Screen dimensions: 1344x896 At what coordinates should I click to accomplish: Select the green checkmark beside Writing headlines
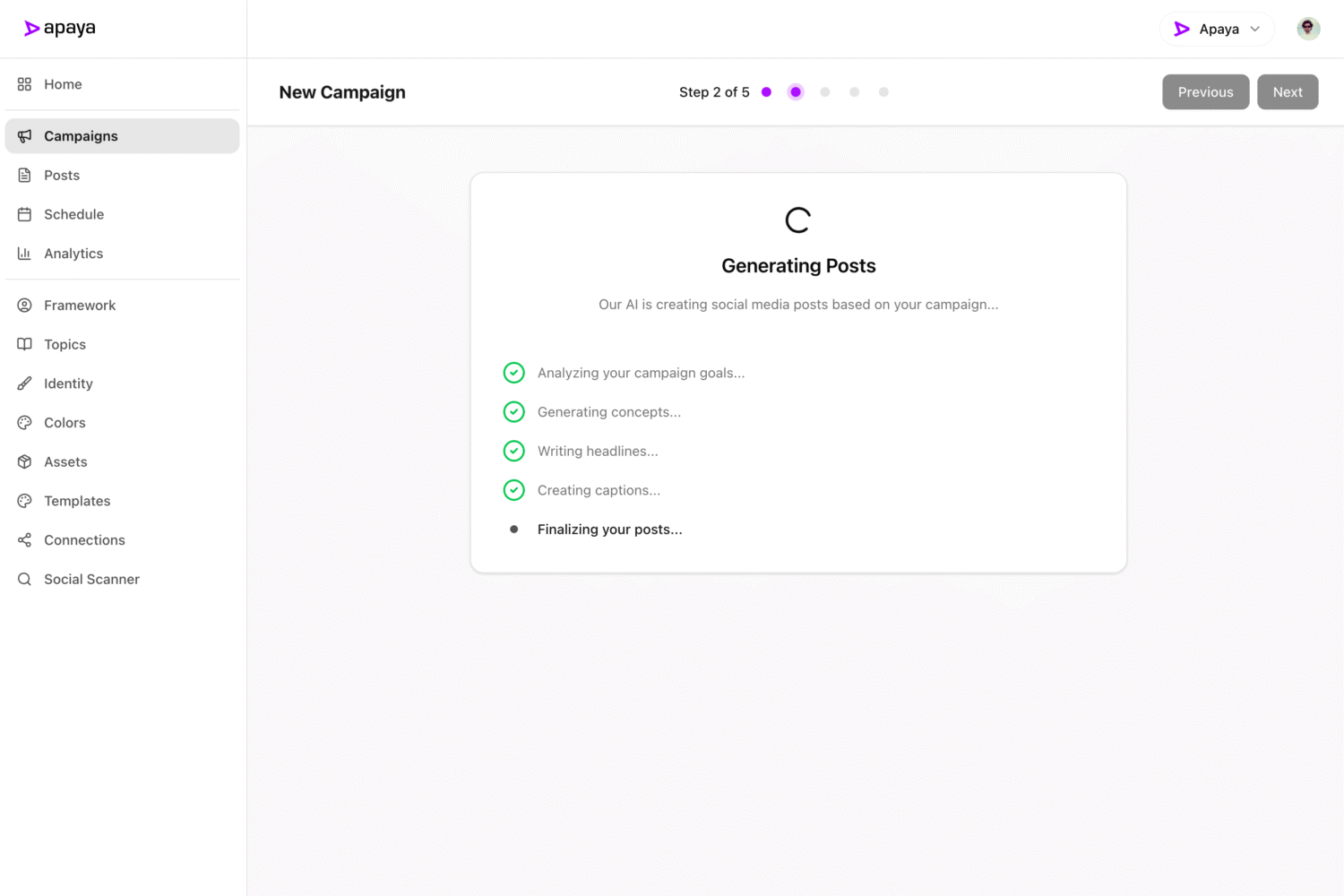(513, 451)
